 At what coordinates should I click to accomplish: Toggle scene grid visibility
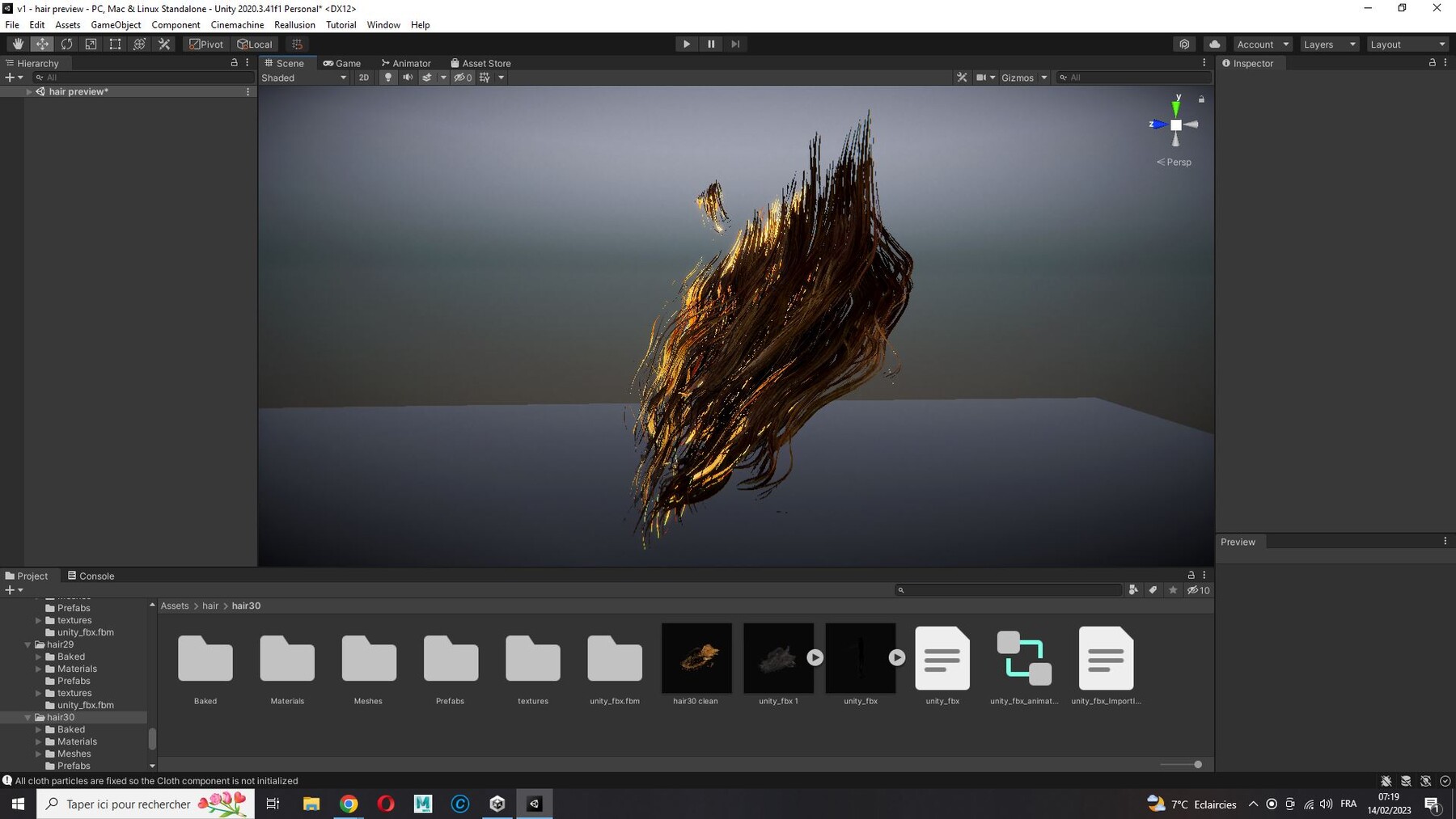click(x=485, y=78)
